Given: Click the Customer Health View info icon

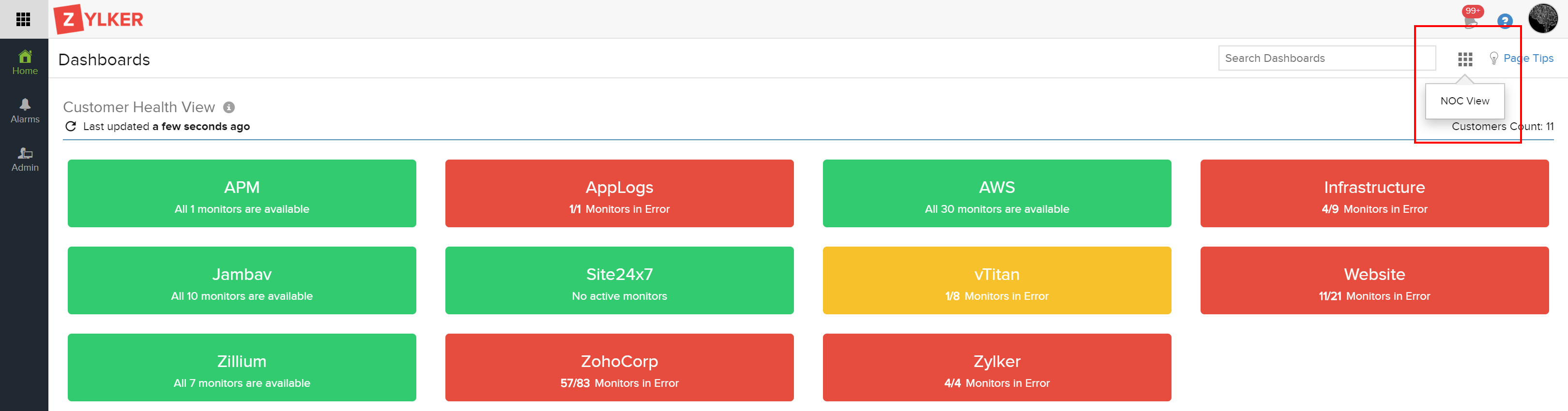Looking at the screenshot, I should click(229, 108).
